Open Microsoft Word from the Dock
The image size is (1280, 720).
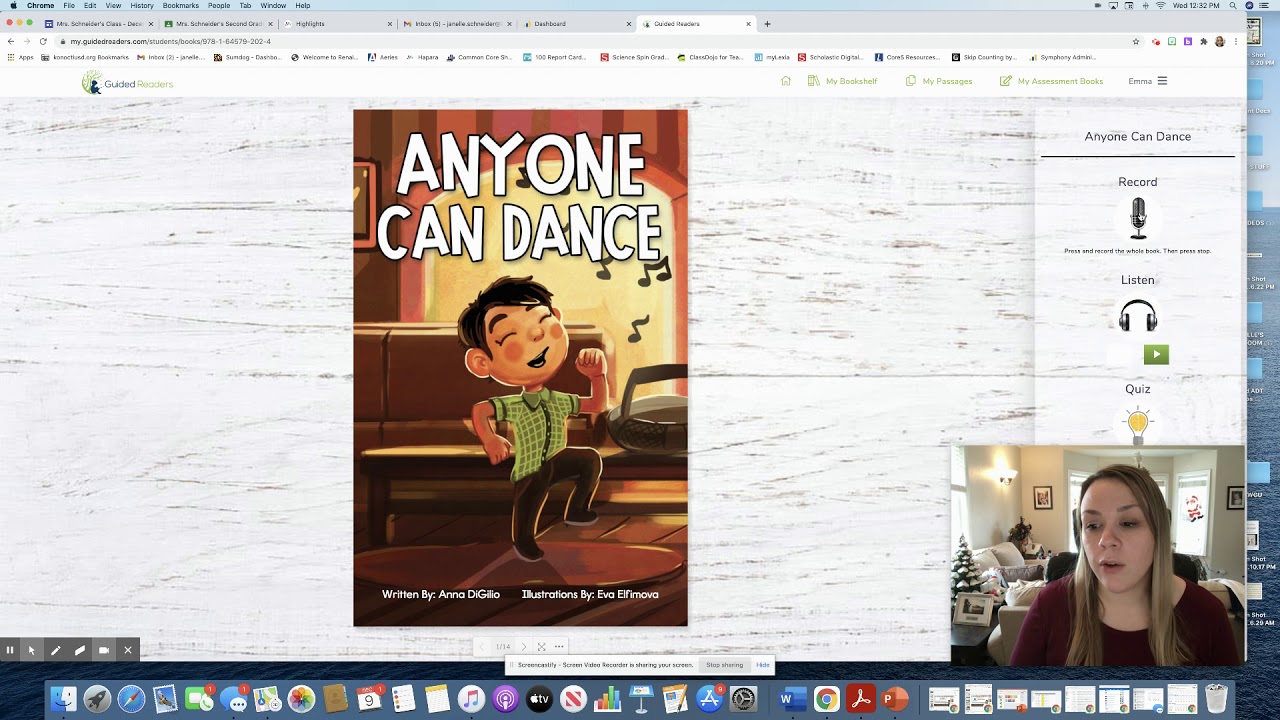792,699
